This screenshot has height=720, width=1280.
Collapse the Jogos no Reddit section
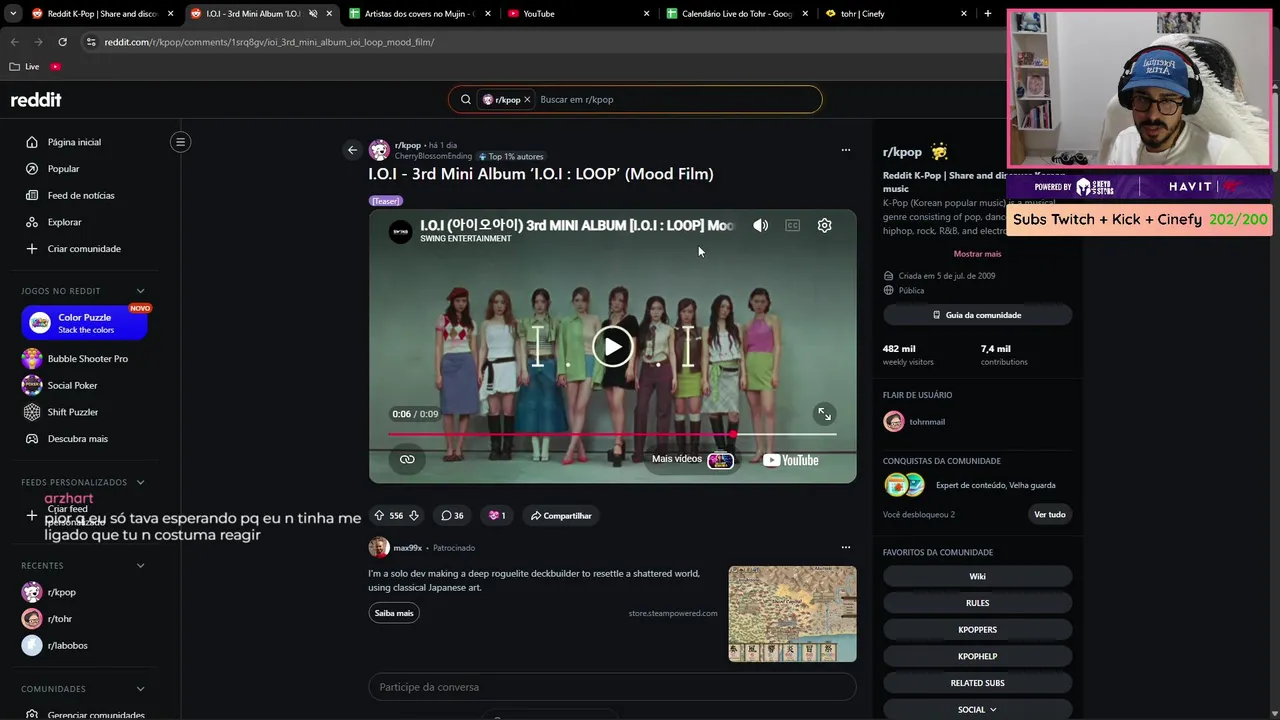point(140,291)
